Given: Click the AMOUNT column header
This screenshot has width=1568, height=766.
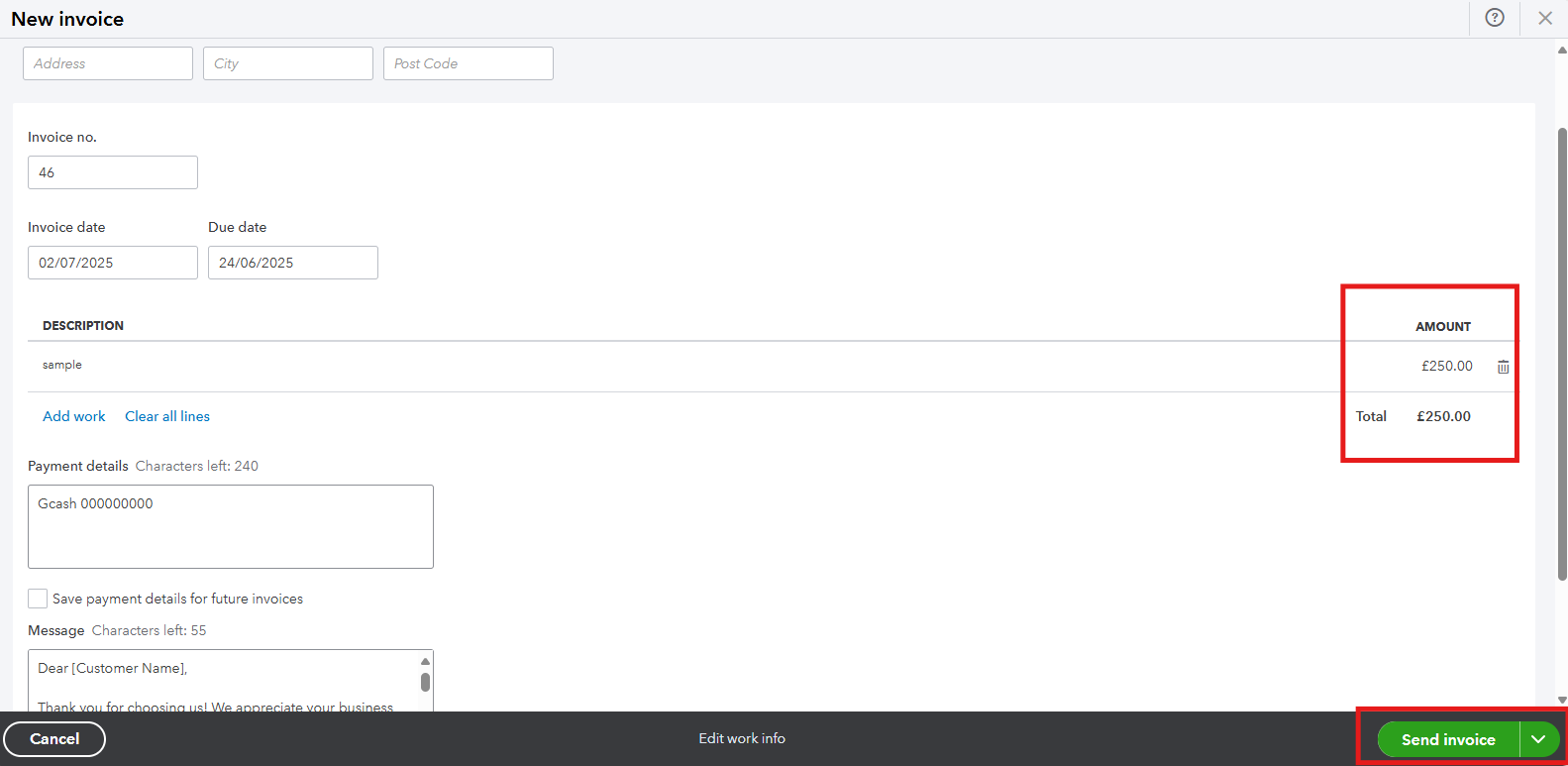Looking at the screenshot, I should tap(1443, 326).
